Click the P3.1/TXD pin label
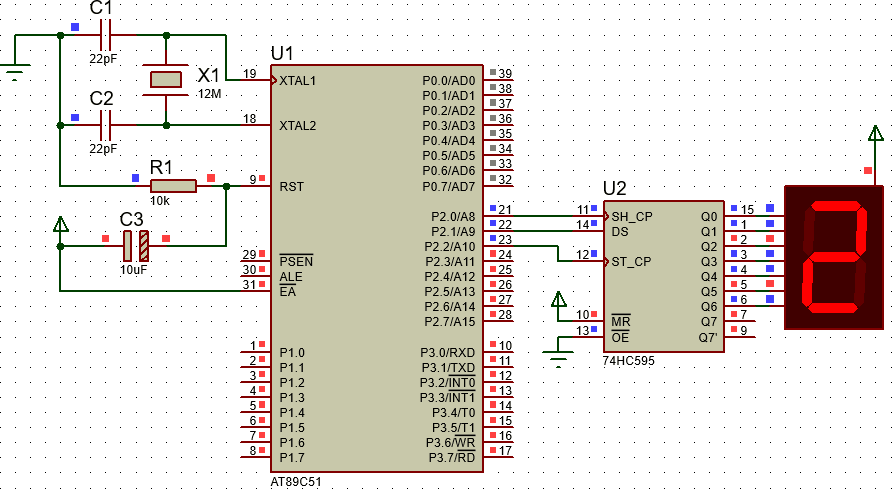895x493 pixels. (448, 367)
